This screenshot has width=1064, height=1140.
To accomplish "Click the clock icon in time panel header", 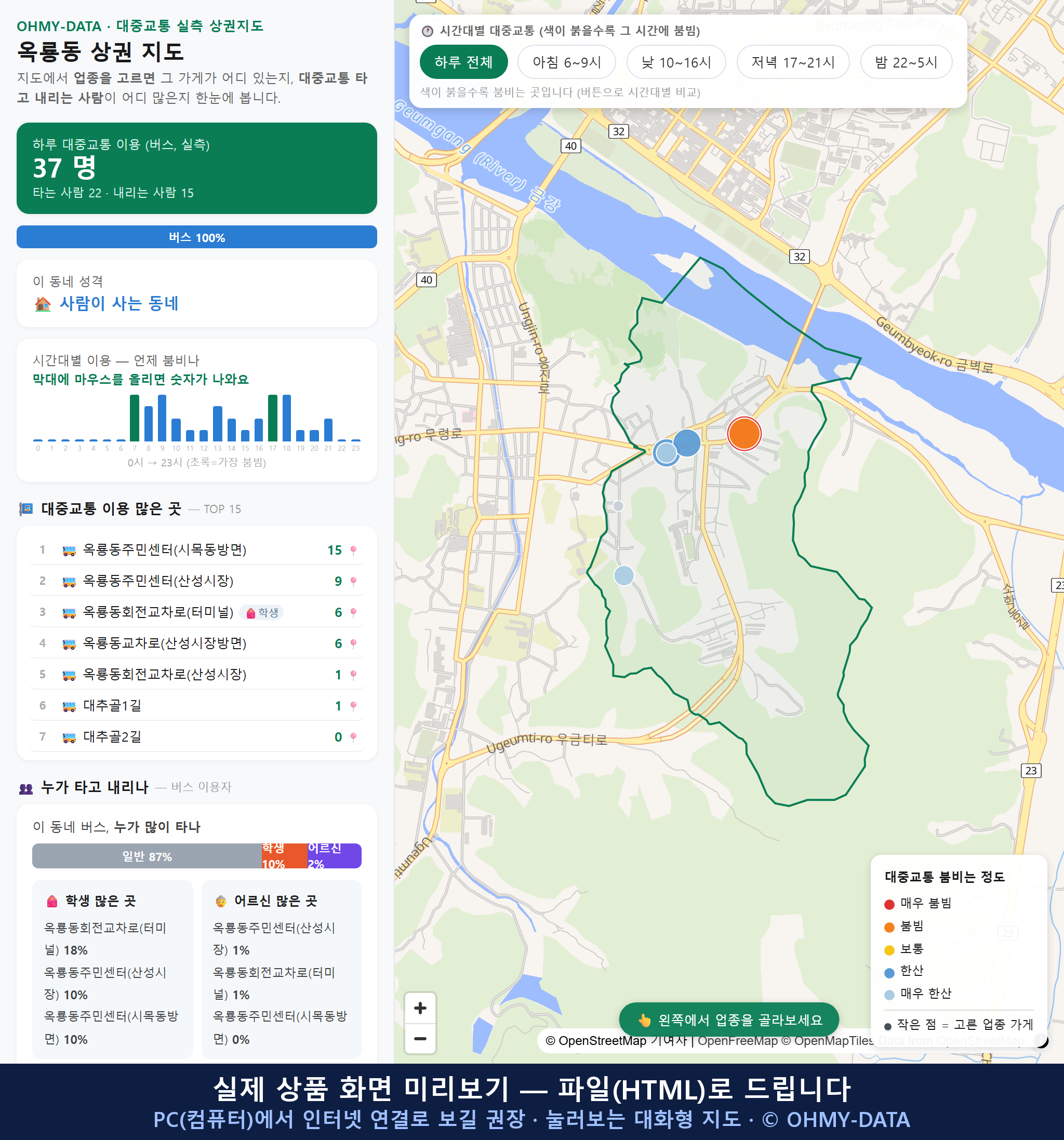I will 428,31.
